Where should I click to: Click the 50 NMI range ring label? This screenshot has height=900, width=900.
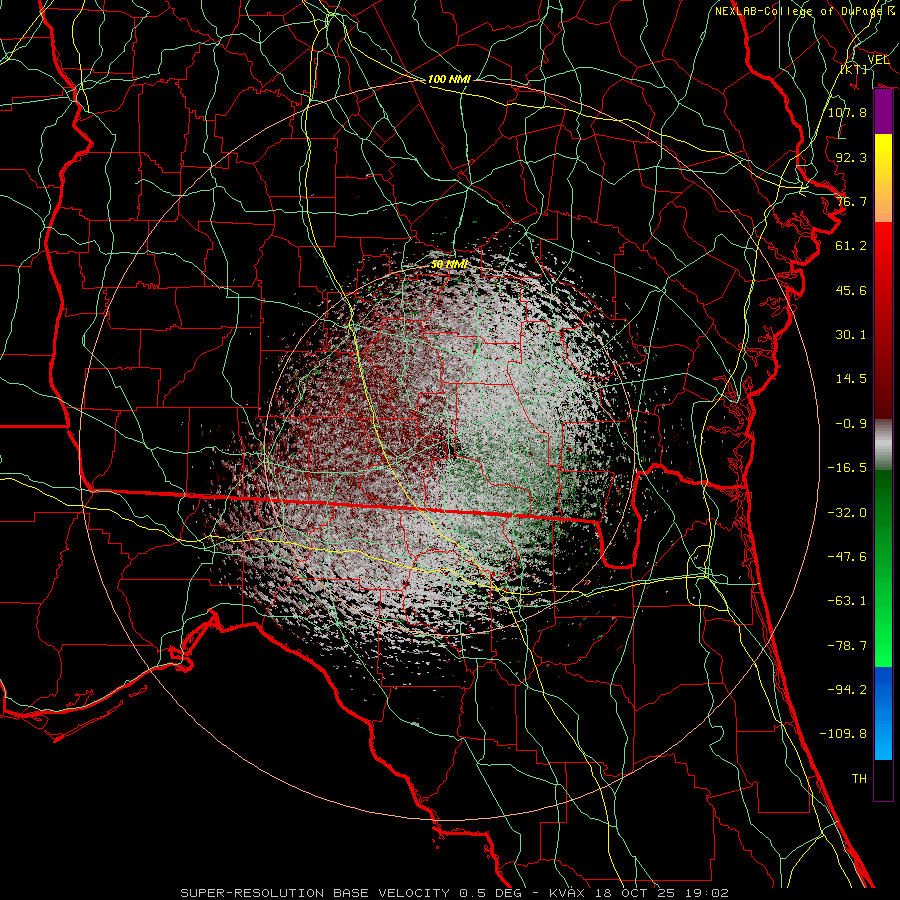(449, 265)
